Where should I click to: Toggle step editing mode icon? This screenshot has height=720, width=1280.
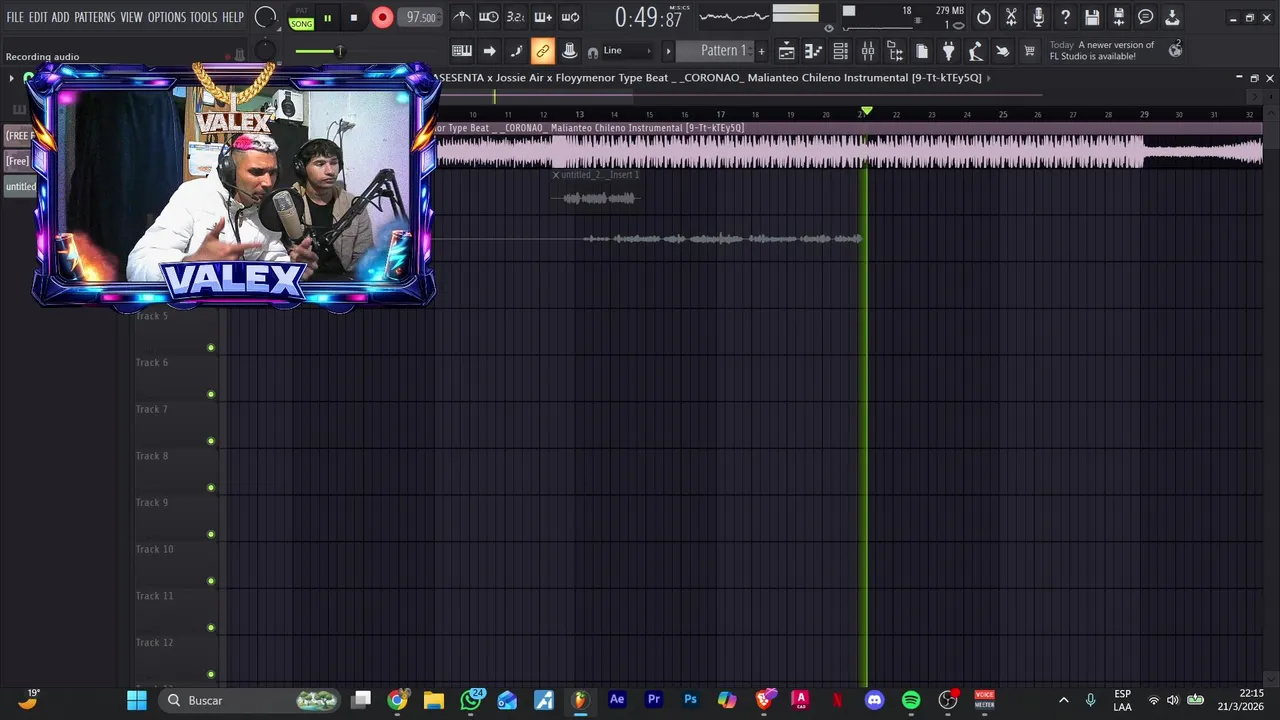tap(516, 51)
